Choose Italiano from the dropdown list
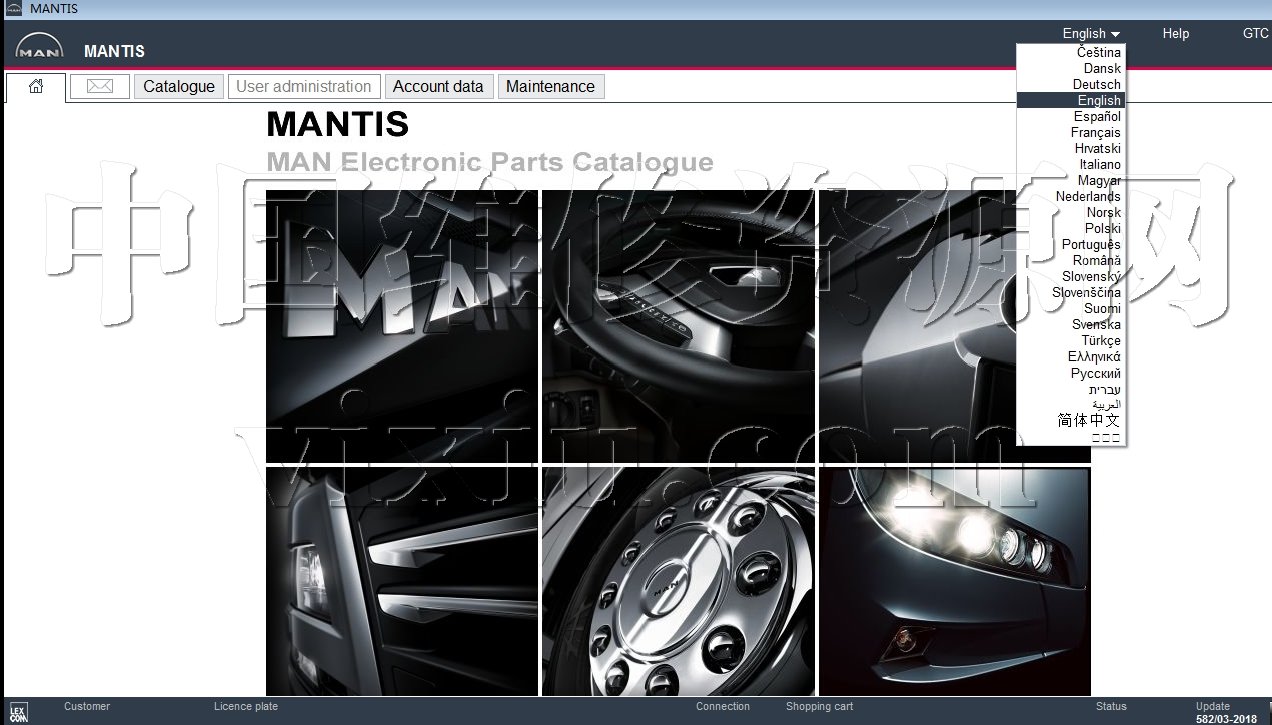Image resolution: width=1272 pixels, height=725 pixels. (x=1099, y=165)
